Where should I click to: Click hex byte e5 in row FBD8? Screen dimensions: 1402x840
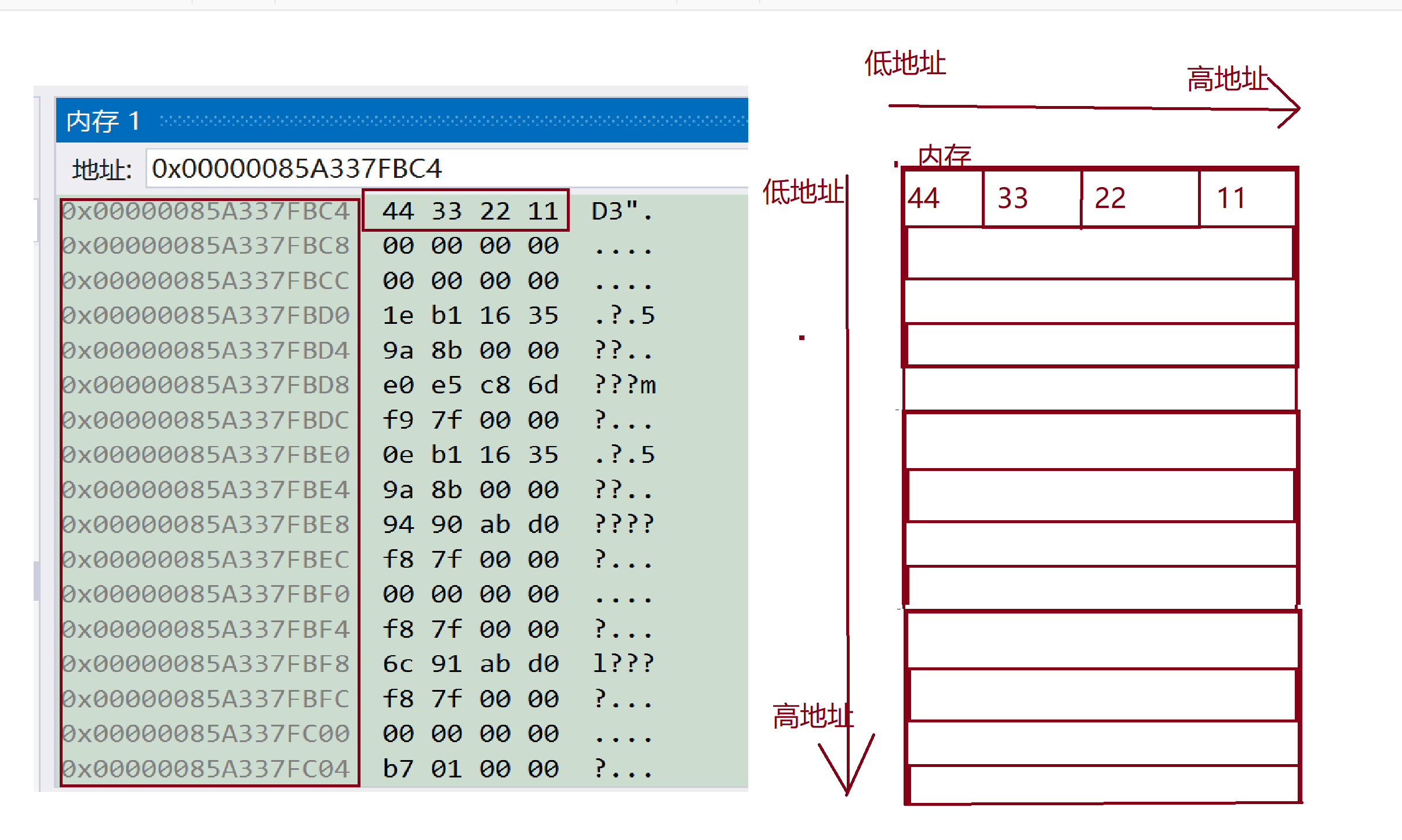pos(446,385)
